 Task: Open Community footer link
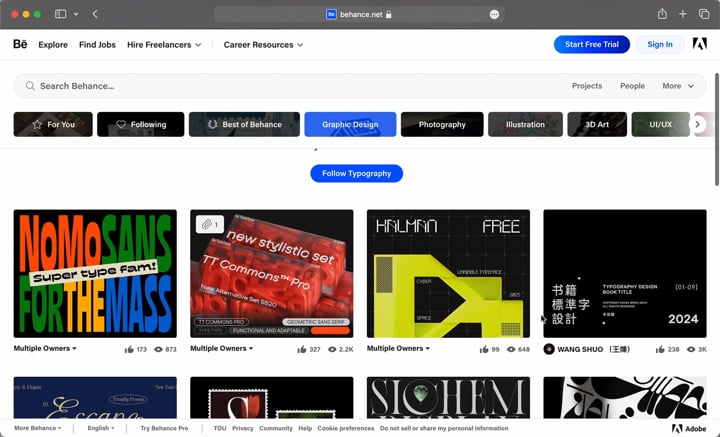(276, 428)
